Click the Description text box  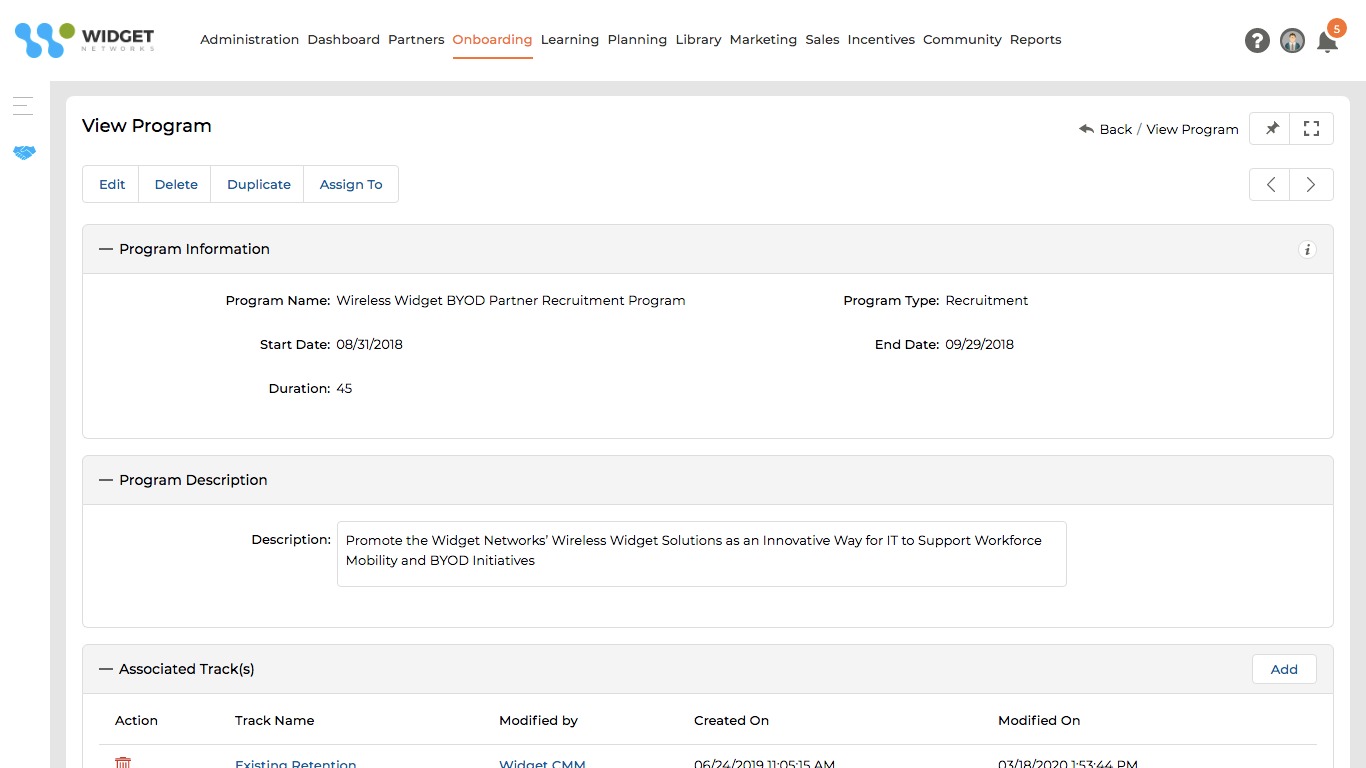(x=702, y=553)
